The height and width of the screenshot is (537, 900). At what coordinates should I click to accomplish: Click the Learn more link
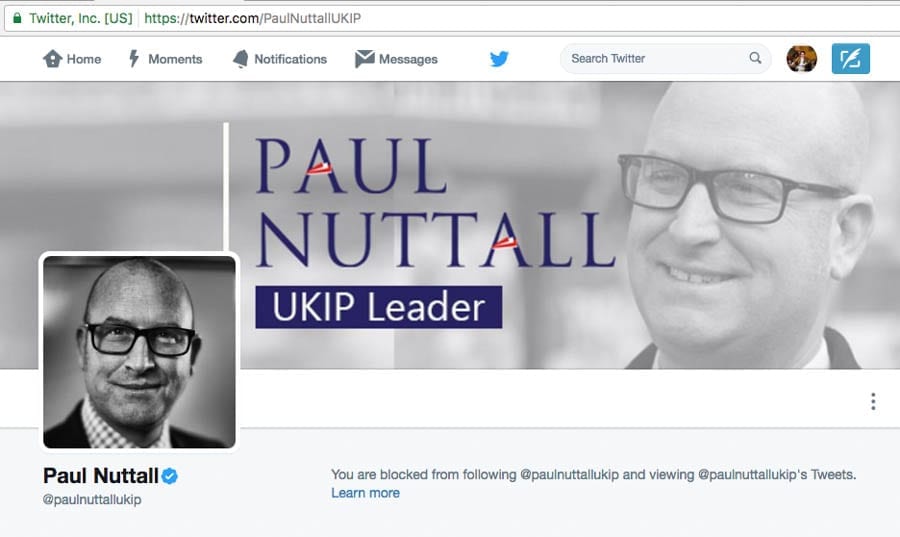[365, 493]
